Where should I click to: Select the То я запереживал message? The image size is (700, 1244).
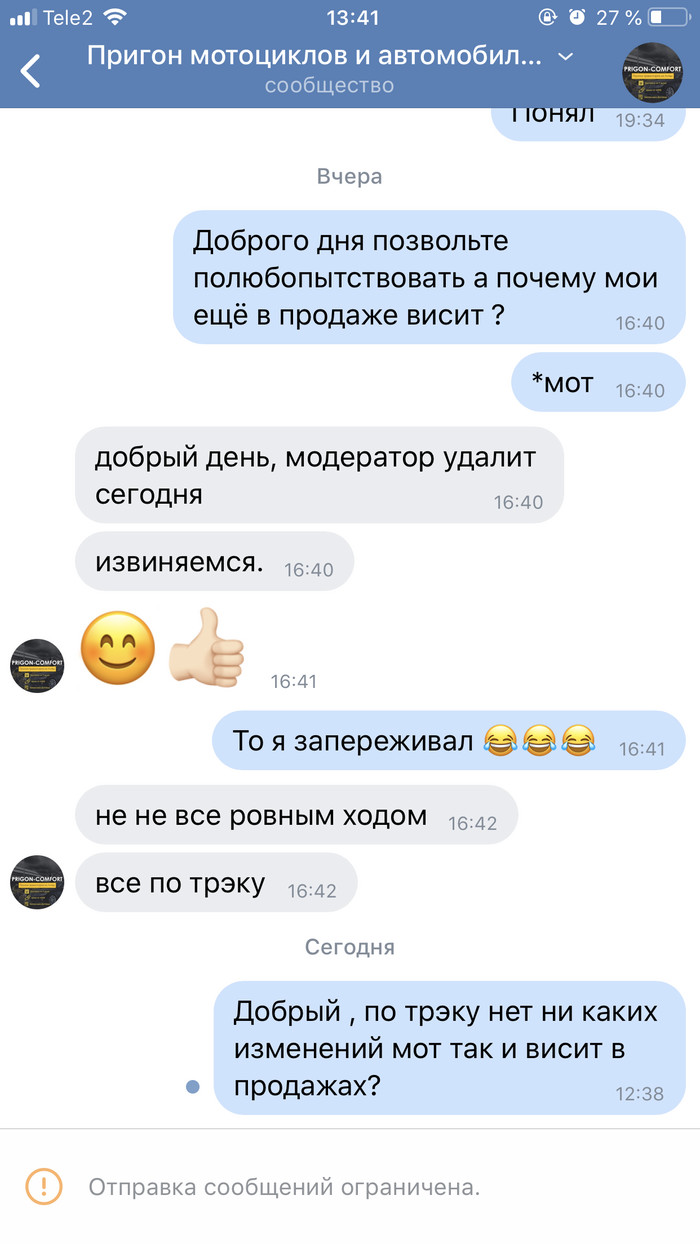tap(449, 740)
